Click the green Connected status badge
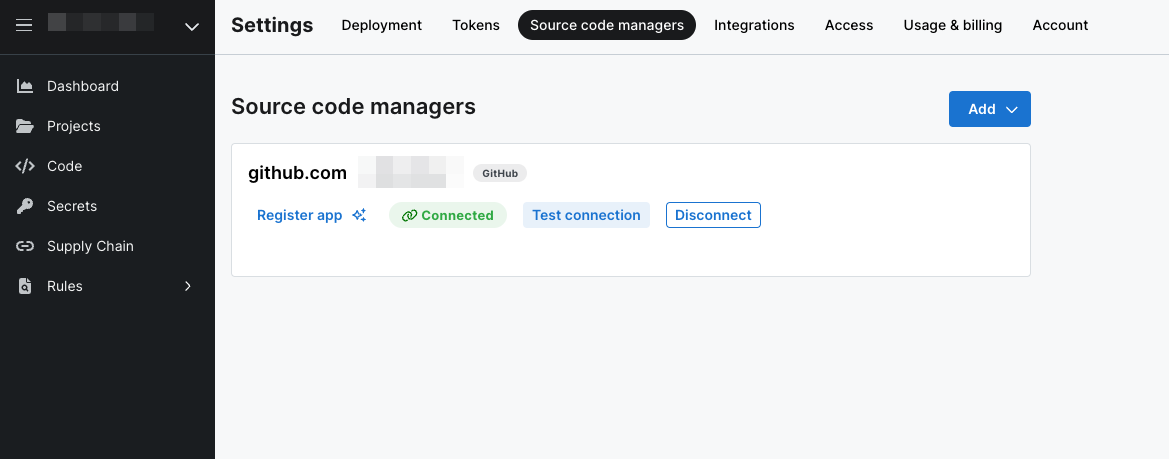Screen dimensions: 1169x459 tap(448, 215)
